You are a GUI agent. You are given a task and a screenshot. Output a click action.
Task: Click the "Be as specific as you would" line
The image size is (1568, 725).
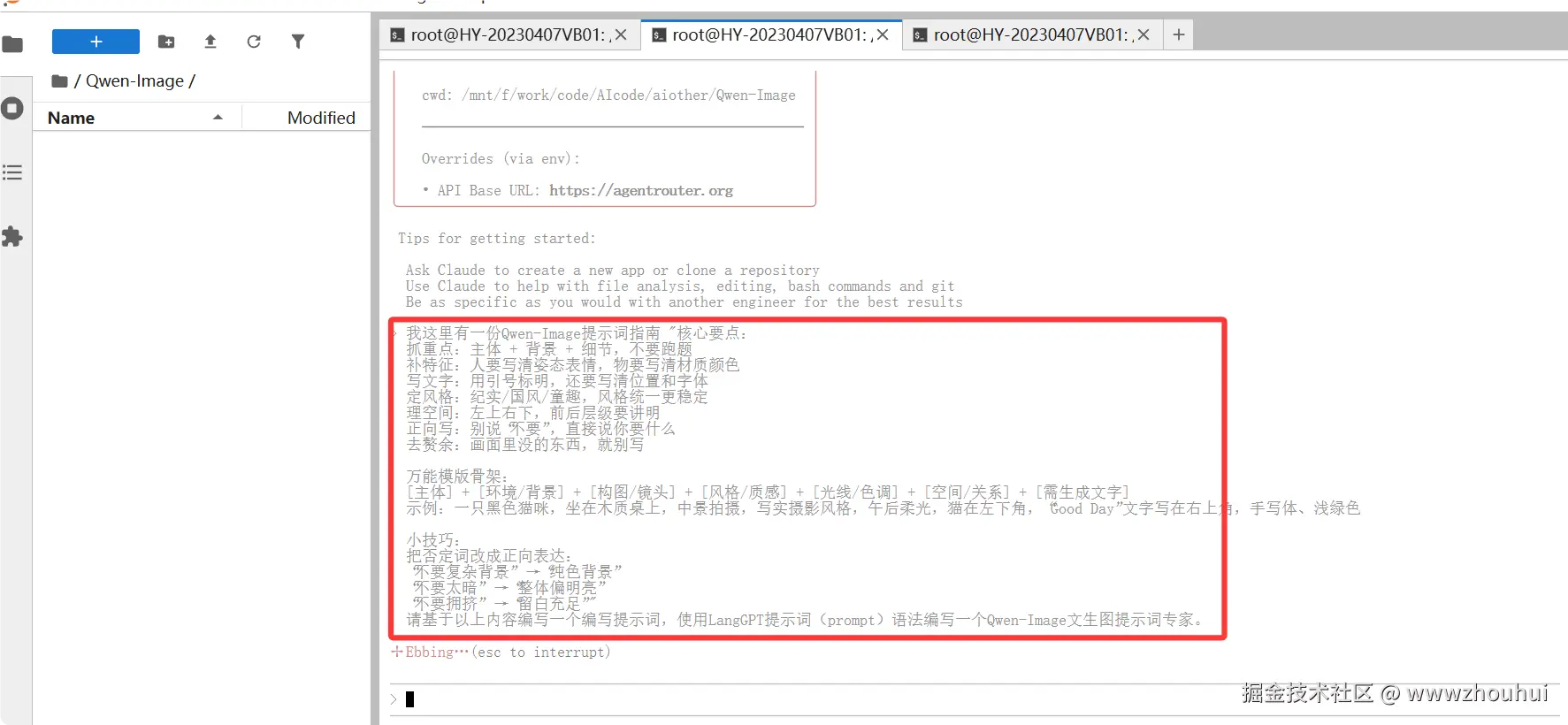(x=685, y=302)
